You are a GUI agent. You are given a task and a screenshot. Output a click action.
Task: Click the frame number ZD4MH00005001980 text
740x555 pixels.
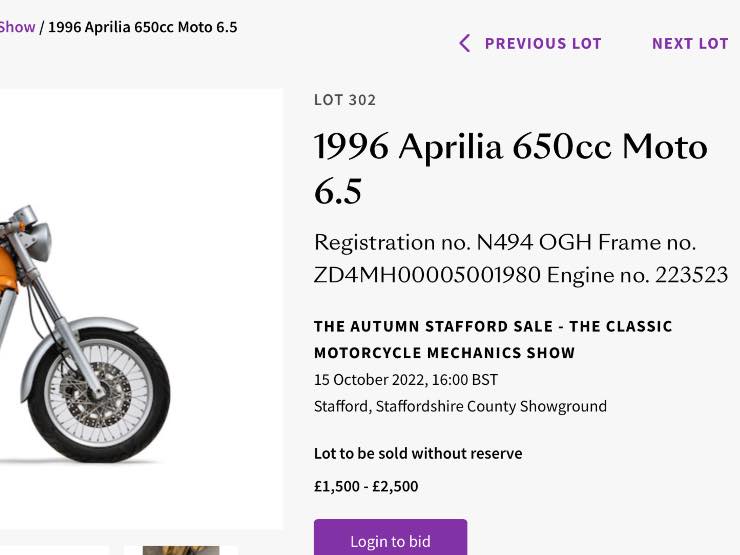(x=427, y=275)
